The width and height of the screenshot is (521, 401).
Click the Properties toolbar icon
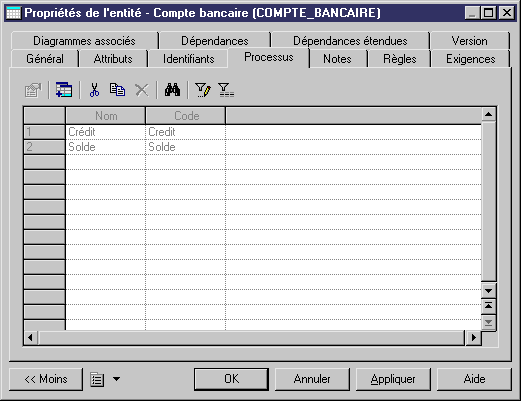33,90
